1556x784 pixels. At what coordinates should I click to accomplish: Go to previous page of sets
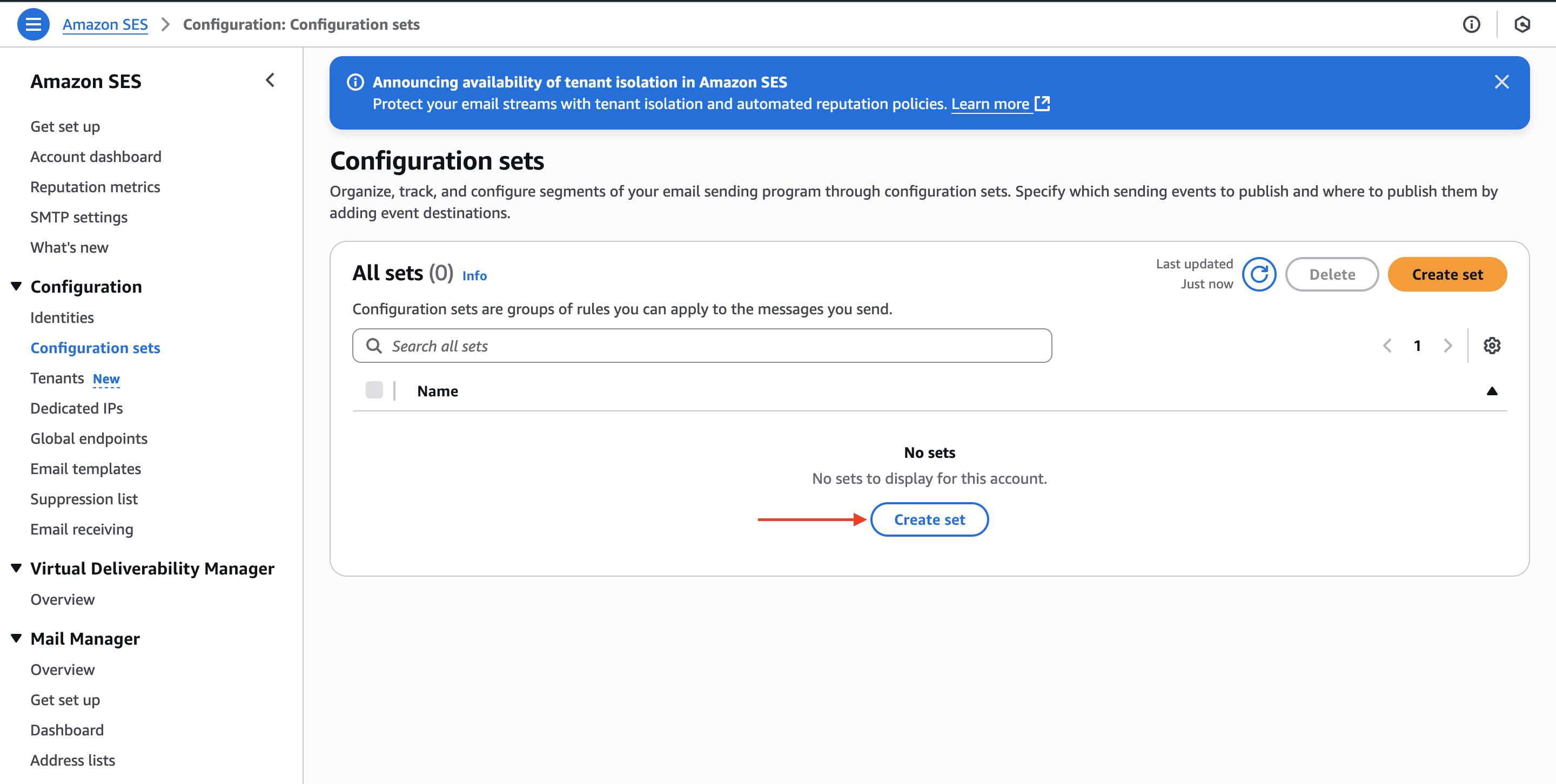tap(1387, 346)
